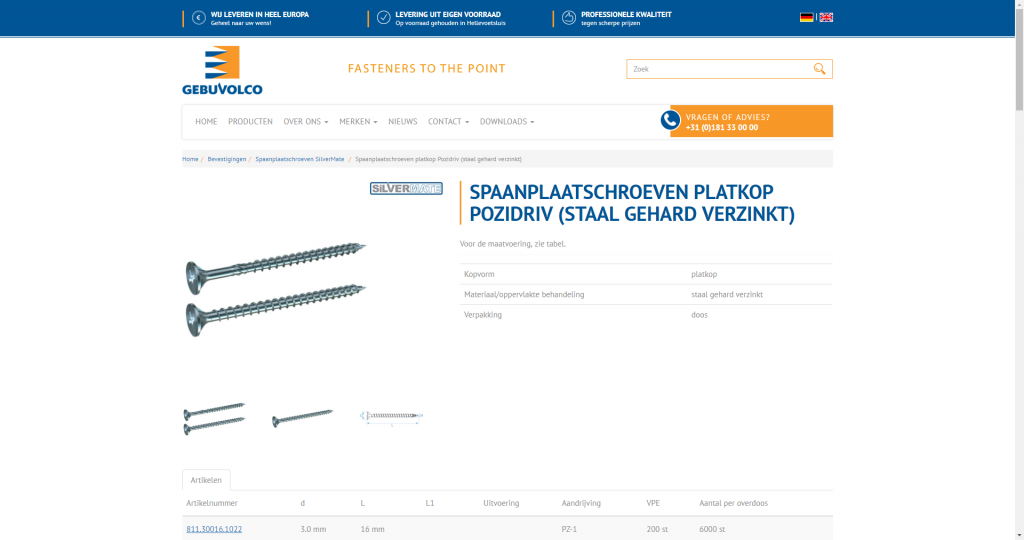Click the product title heading
1024x540 pixels.
(x=632, y=203)
